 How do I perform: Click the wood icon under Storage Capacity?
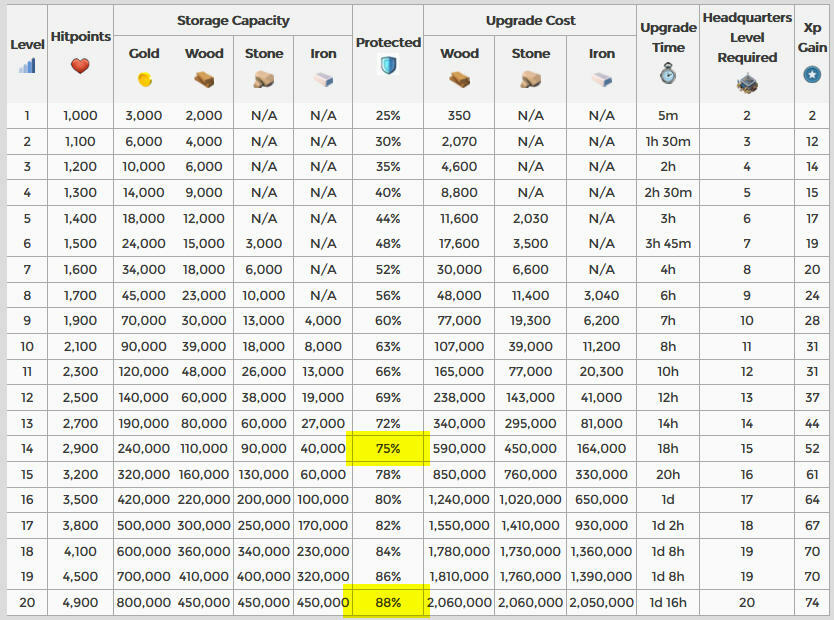pyautogui.click(x=204, y=79)
